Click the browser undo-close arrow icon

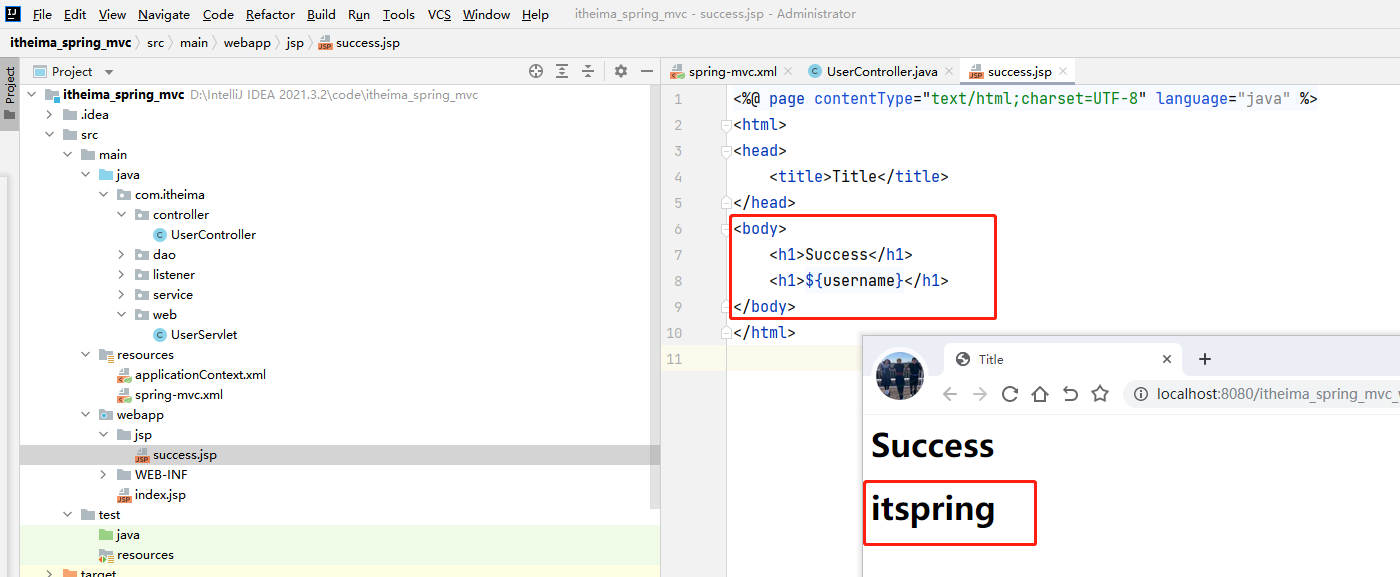pos(1070,394)
